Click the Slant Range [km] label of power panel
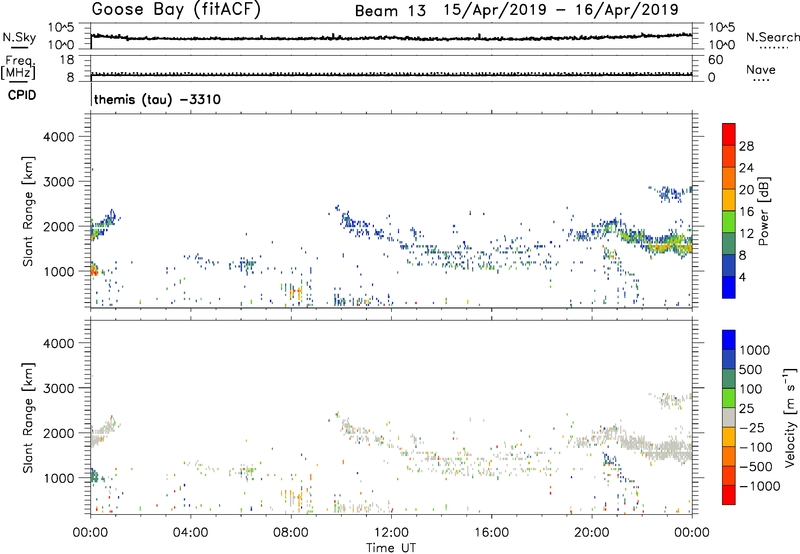 pos(28,211)
